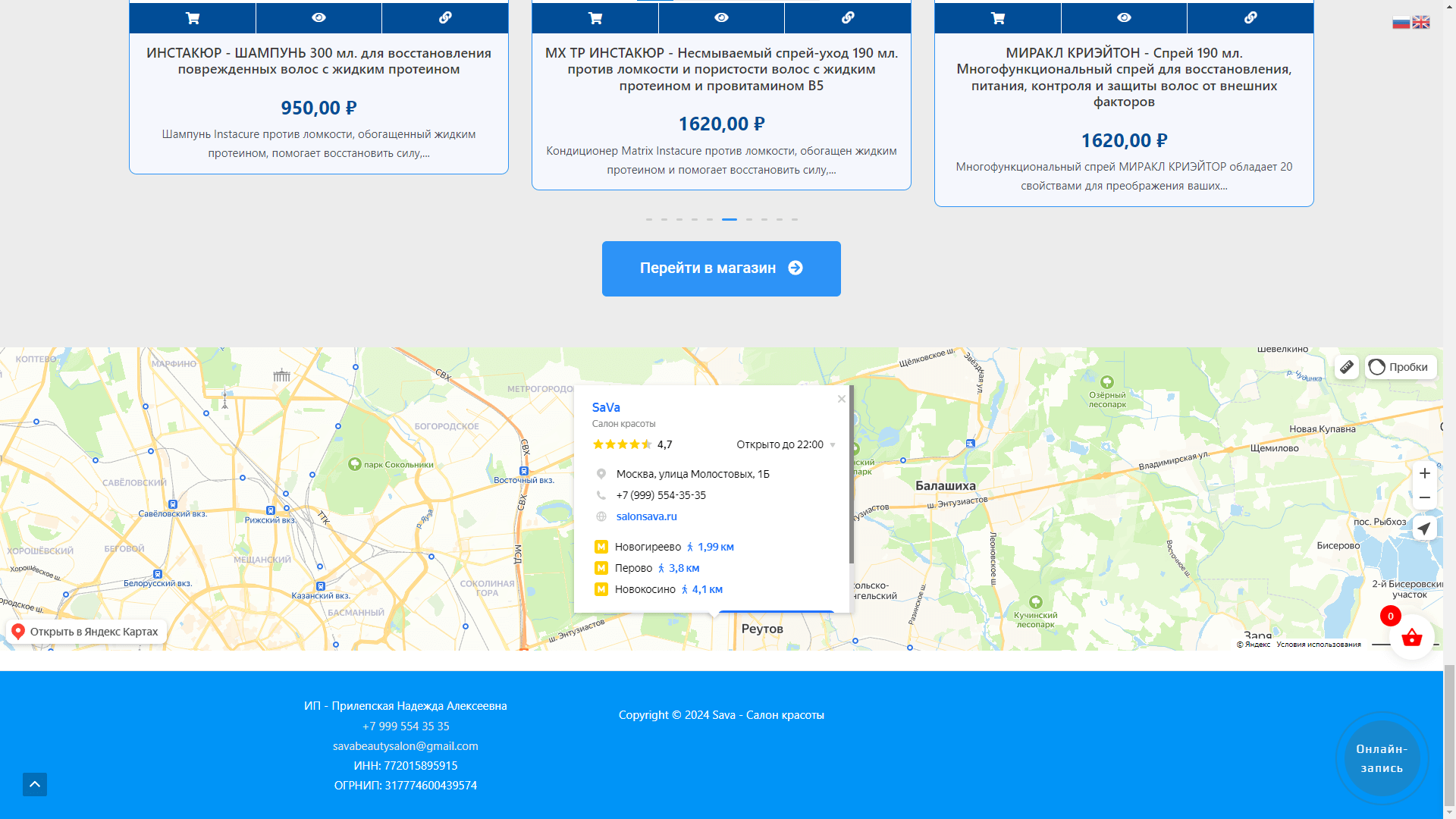Open МИРАКЛ КРИЭЙТОН spray product title
This screenshot has height=819, width=1456.
click(1124, 77)
